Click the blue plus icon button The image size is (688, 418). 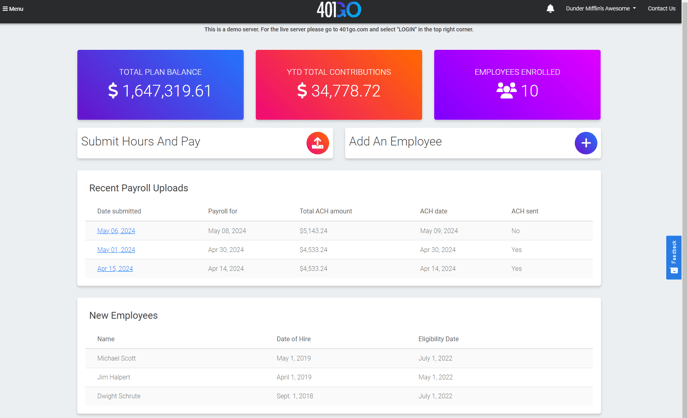pyautogui.click(x=586, y=143)
